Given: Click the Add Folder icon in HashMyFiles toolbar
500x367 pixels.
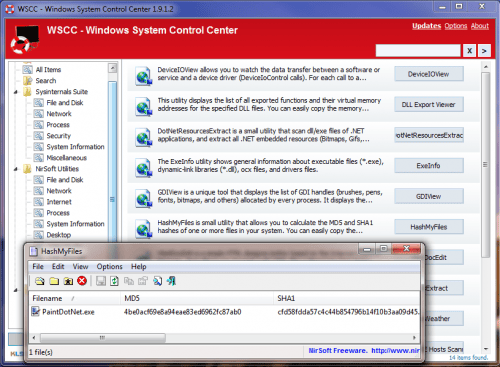Looking at the screenshot, I should [54, 281].
